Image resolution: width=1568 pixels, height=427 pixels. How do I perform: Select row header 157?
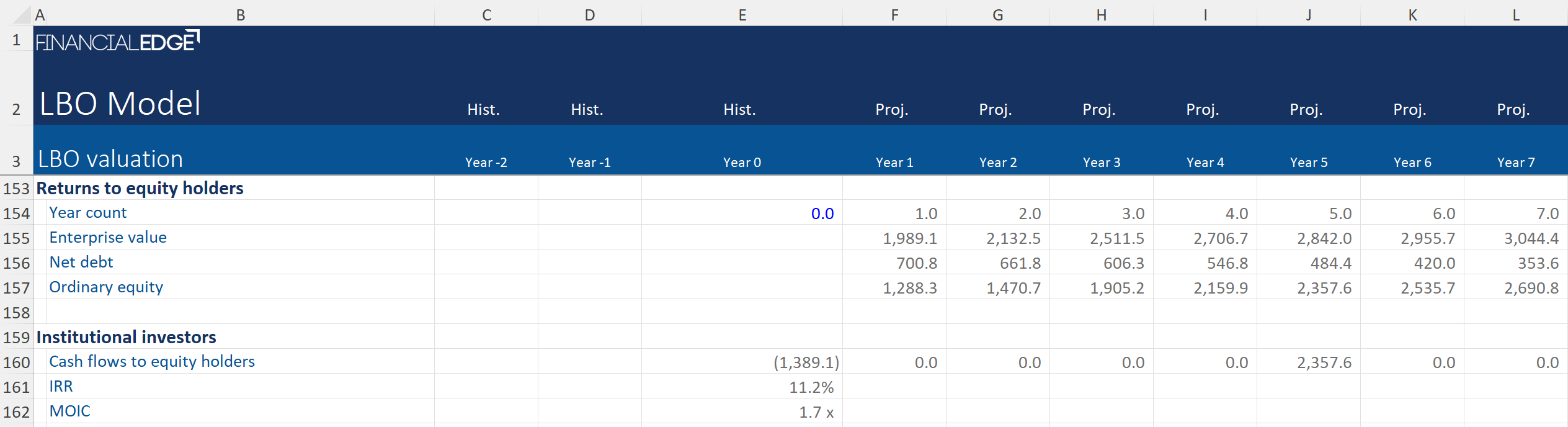(x=16, y=288)
